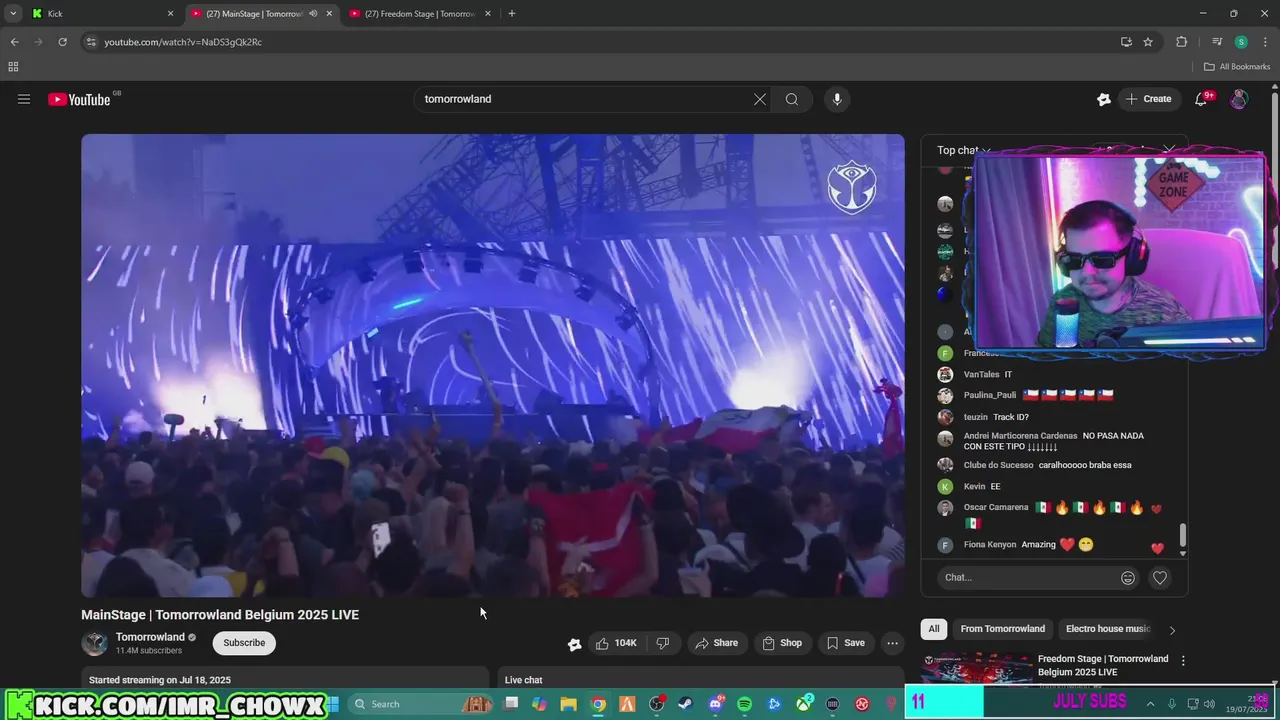Open Xbox app from the taskbar

click(x=803, y=704)
